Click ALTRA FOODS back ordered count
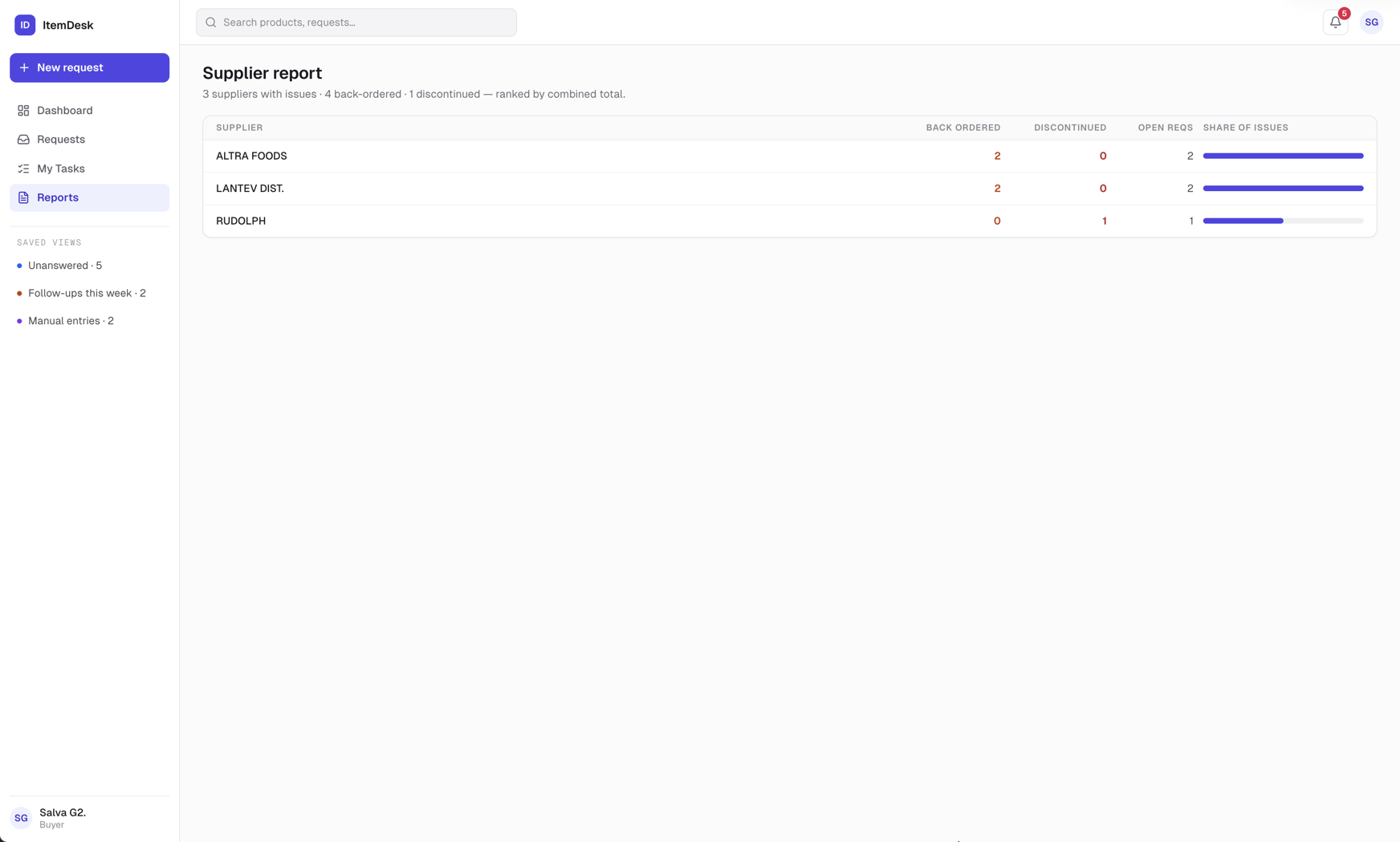Viewport: 1400px width, 842px height. 997,157
